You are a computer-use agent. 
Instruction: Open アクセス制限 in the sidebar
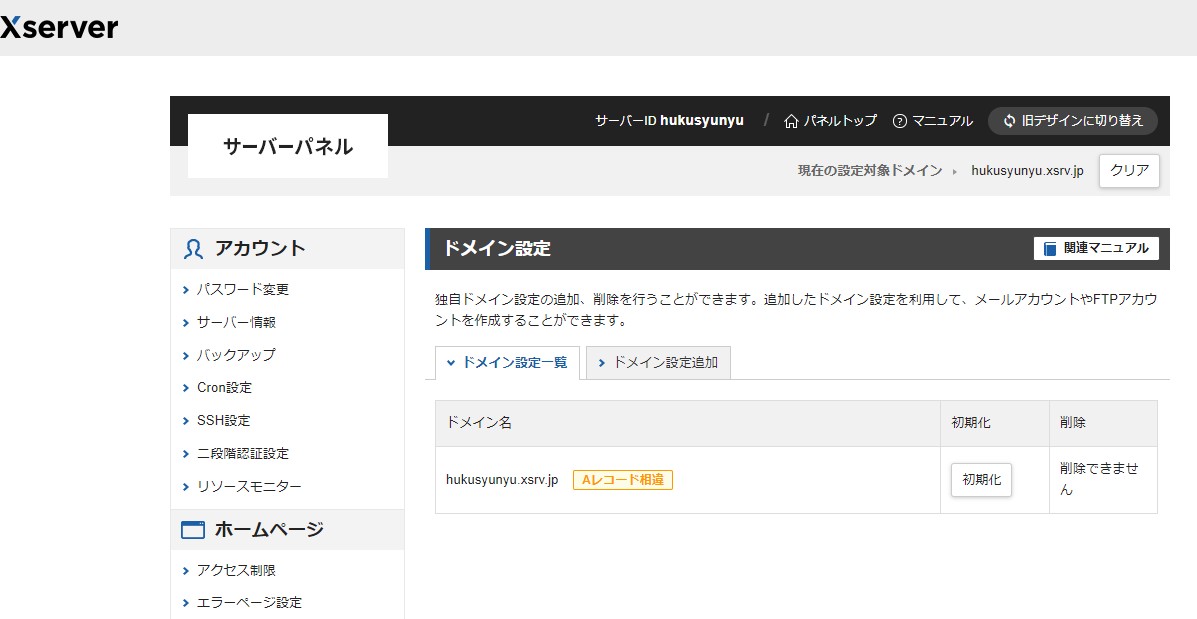coord(236,570)
